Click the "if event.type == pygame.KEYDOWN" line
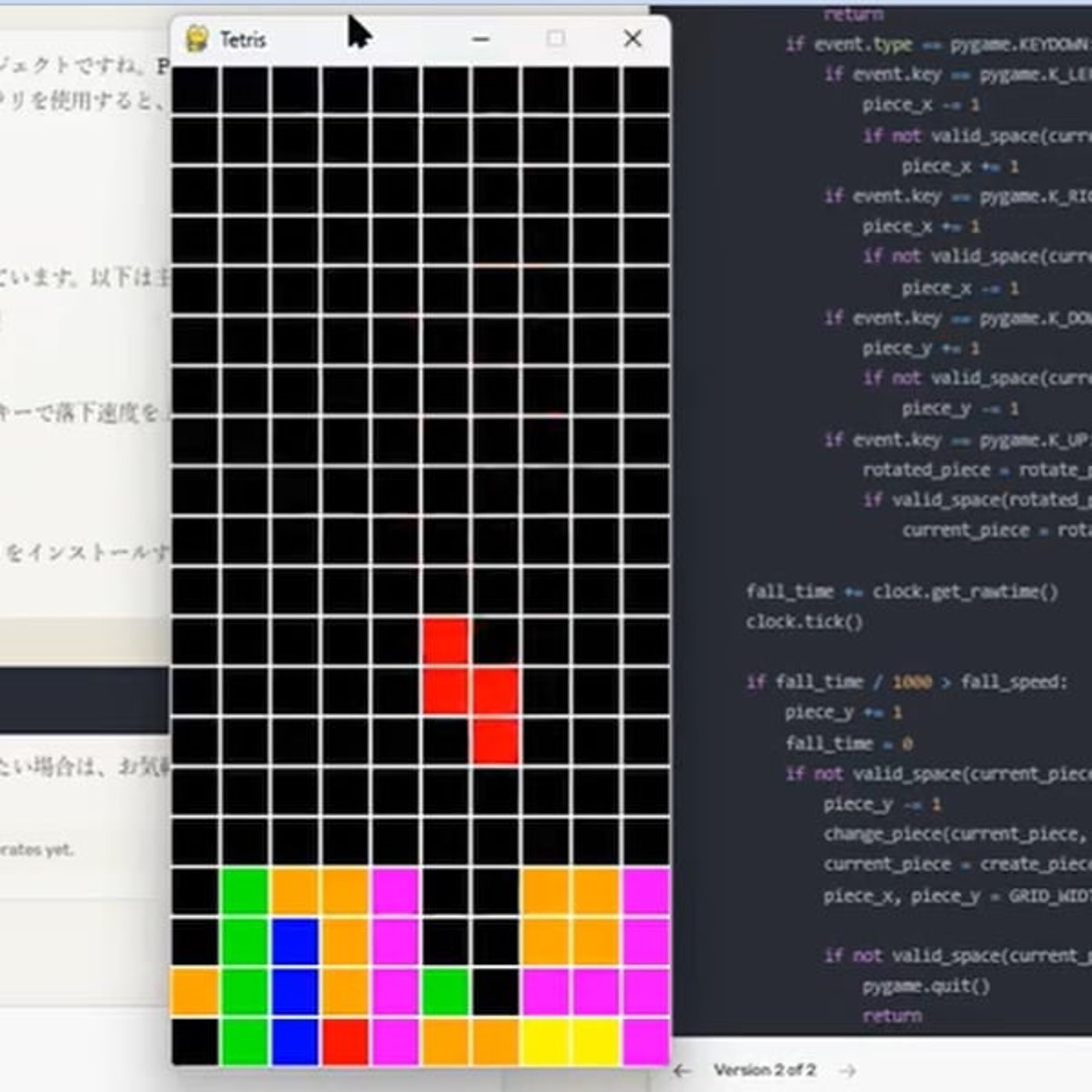Viewport: 1092px width, 1092px height. click(x=938, y=44)
